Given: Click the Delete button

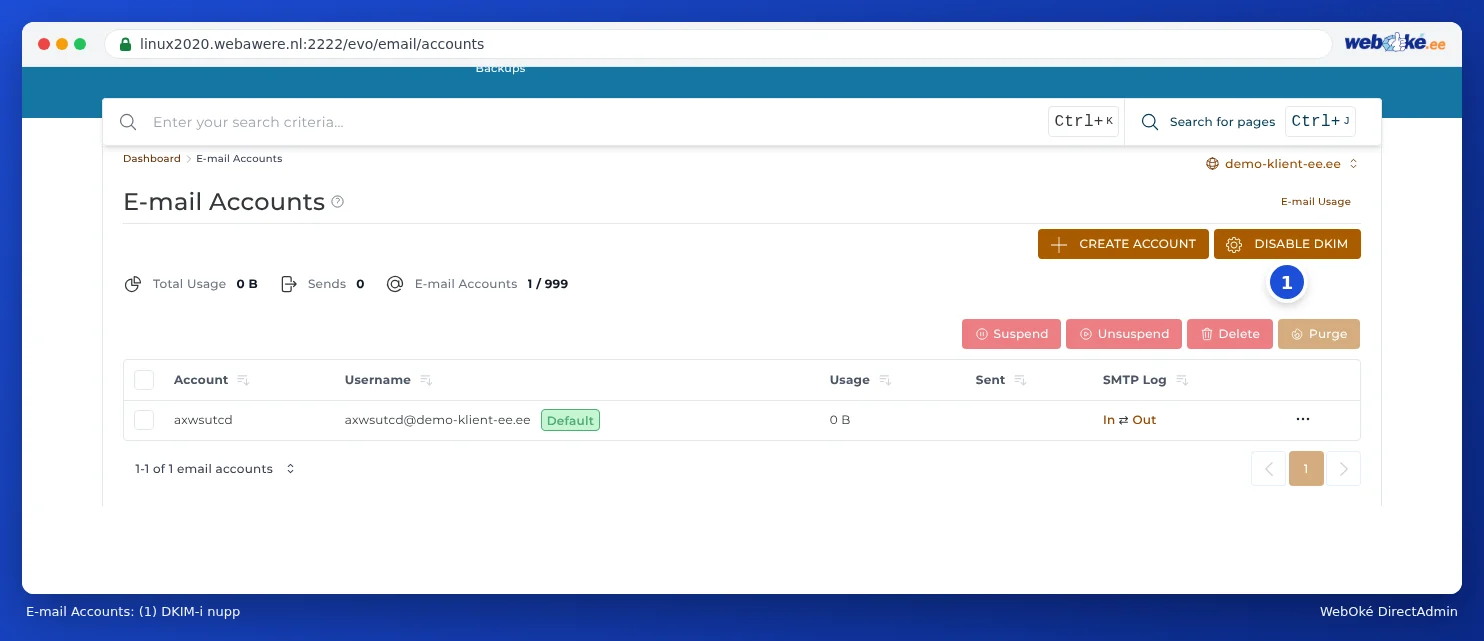Looking at the screenshot, I should click(x=1230, y=334).
